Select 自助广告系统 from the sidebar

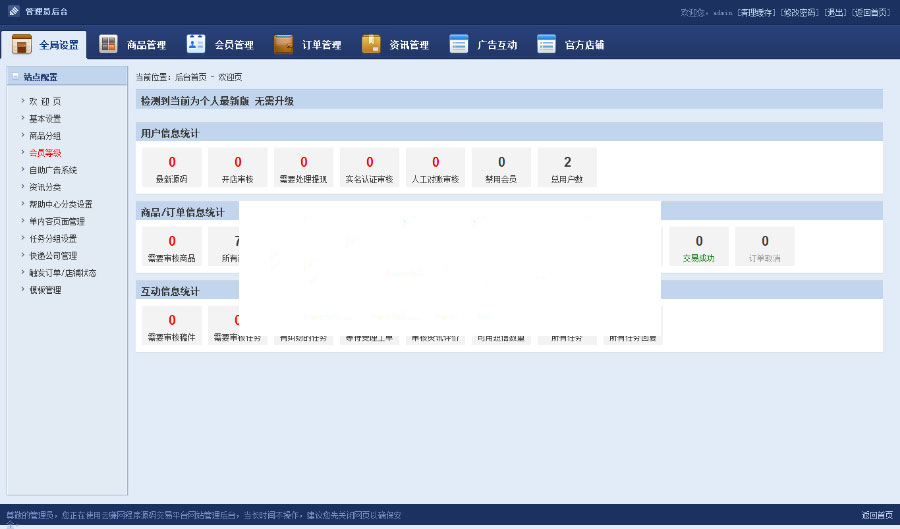(x=52, y=170)
